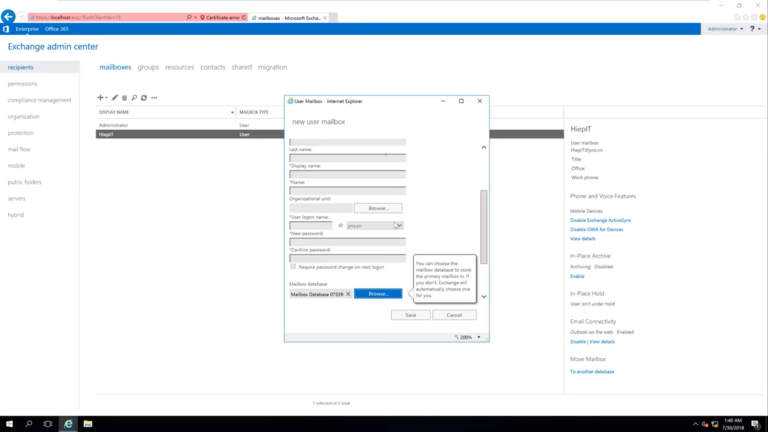Select recipients in left navigation
768x432 pixels.
coord(21,67)
